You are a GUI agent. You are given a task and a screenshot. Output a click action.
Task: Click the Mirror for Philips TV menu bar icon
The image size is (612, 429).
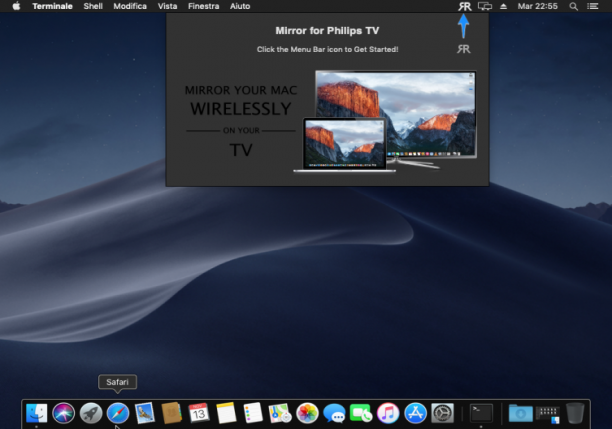tap(464, 6)
